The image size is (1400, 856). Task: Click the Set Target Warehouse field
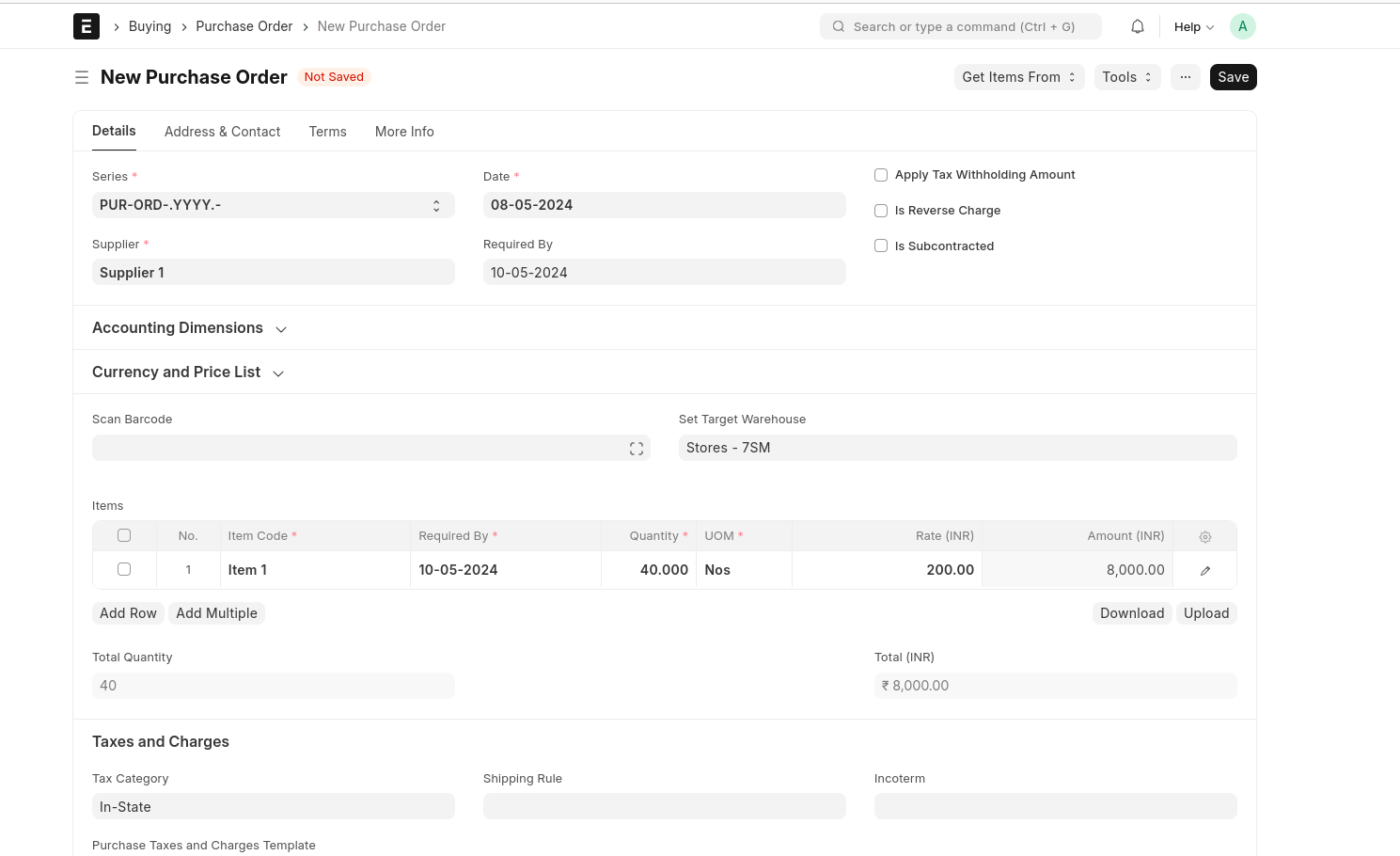tap(957, 448)
